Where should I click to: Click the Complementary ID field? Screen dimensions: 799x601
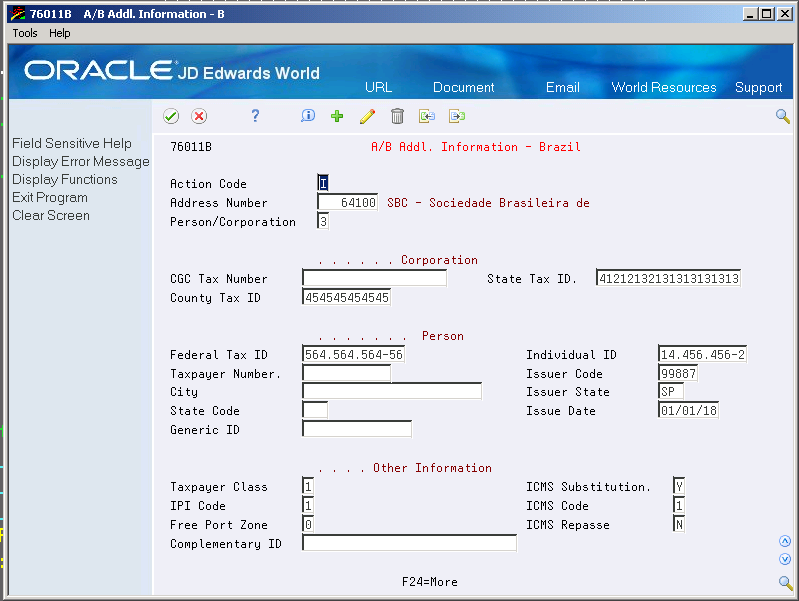pos(410,543)
